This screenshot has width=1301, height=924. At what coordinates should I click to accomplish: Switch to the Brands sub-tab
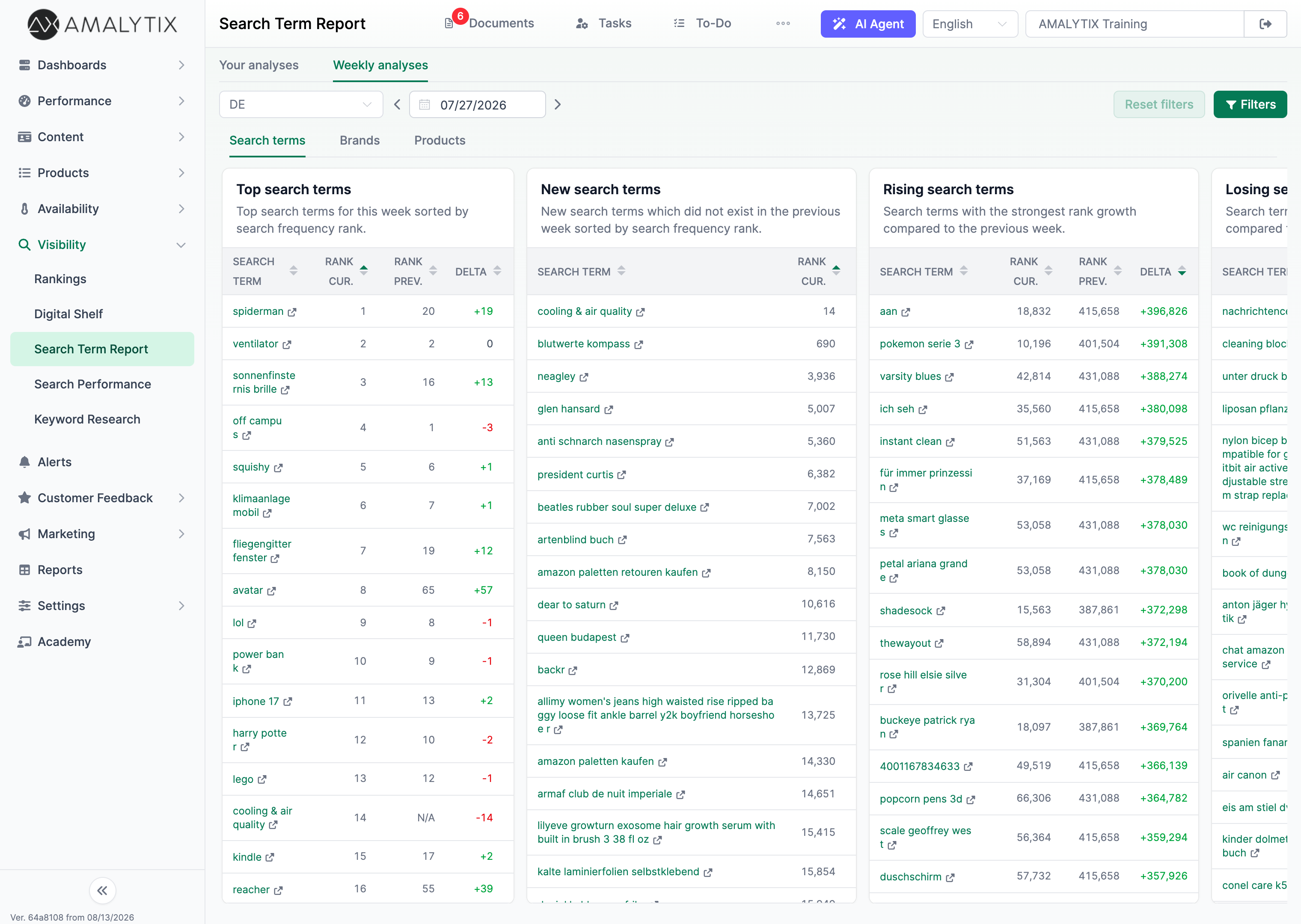359,141
